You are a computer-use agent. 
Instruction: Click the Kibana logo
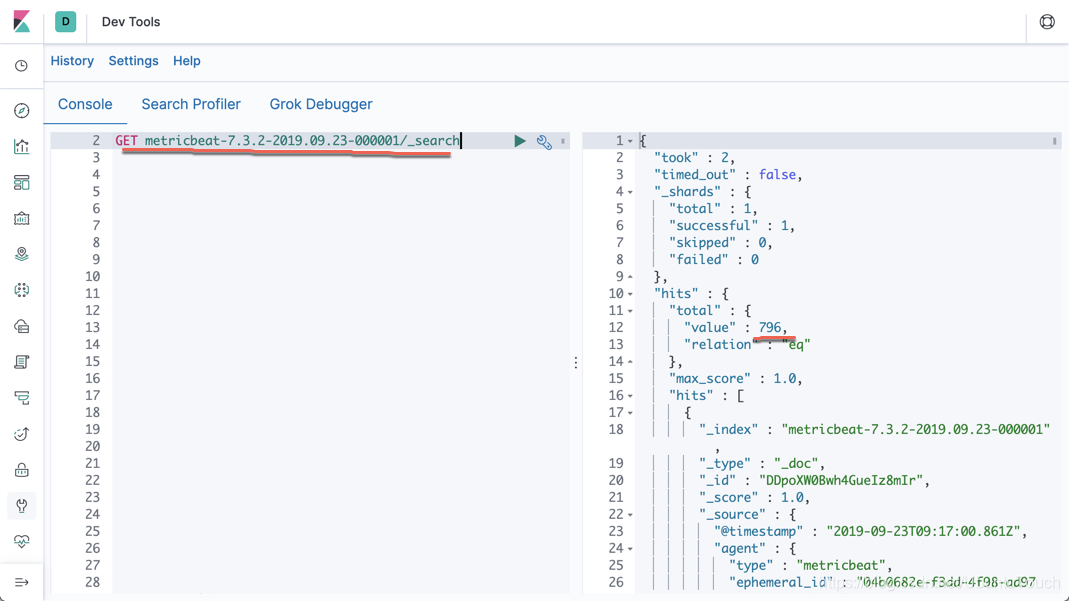[22, 22]
